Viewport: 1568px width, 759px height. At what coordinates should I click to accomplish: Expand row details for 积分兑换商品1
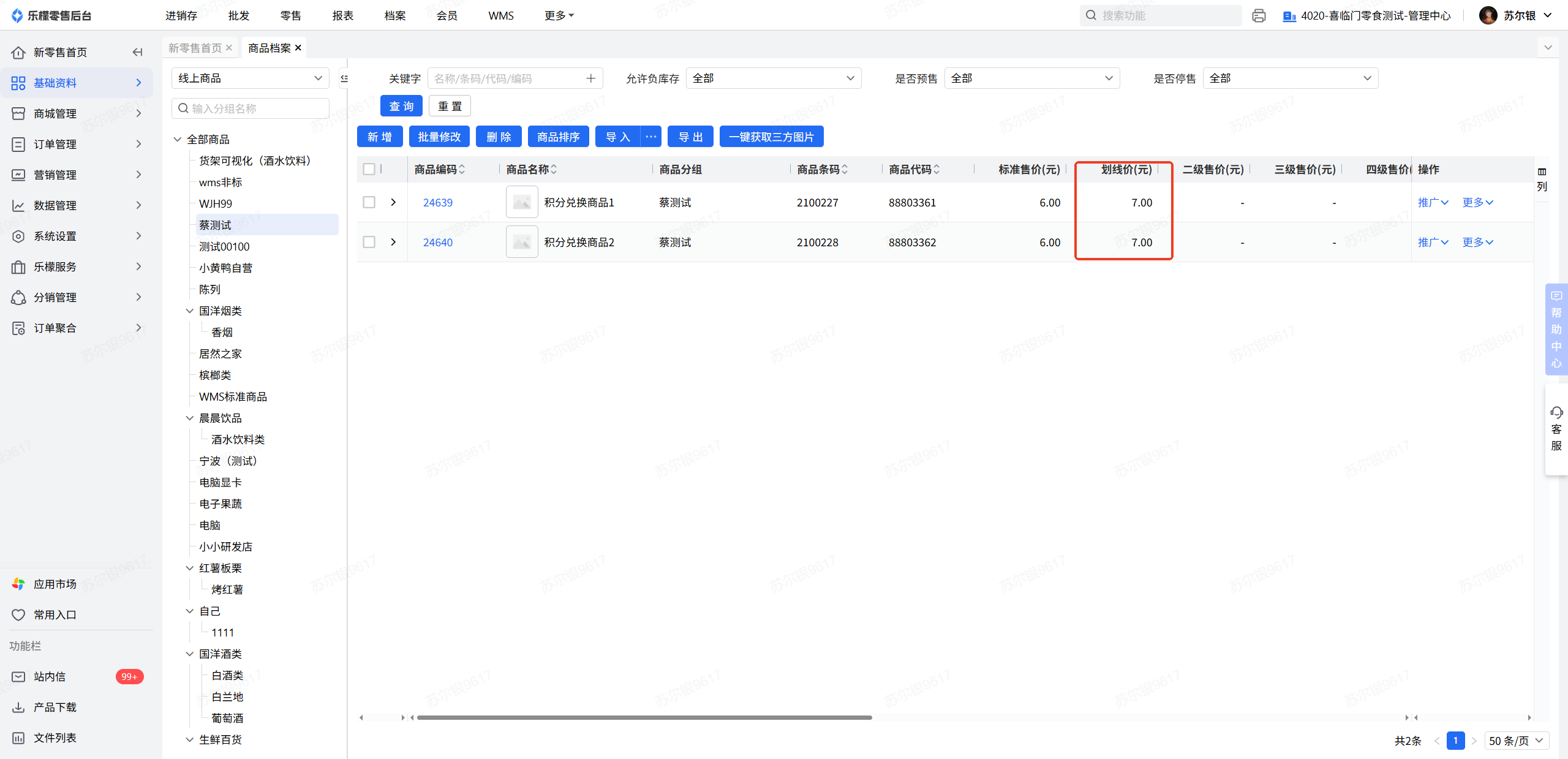[393, 202]
